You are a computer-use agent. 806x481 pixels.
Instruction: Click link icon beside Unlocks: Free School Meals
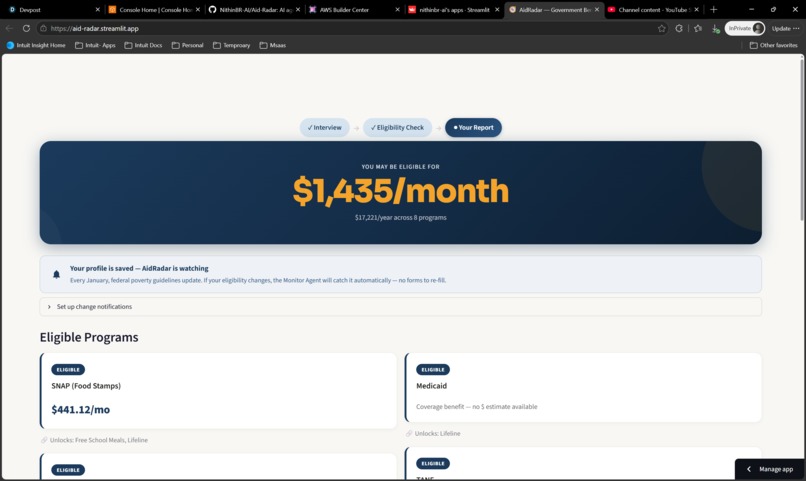tap(44, 440)
